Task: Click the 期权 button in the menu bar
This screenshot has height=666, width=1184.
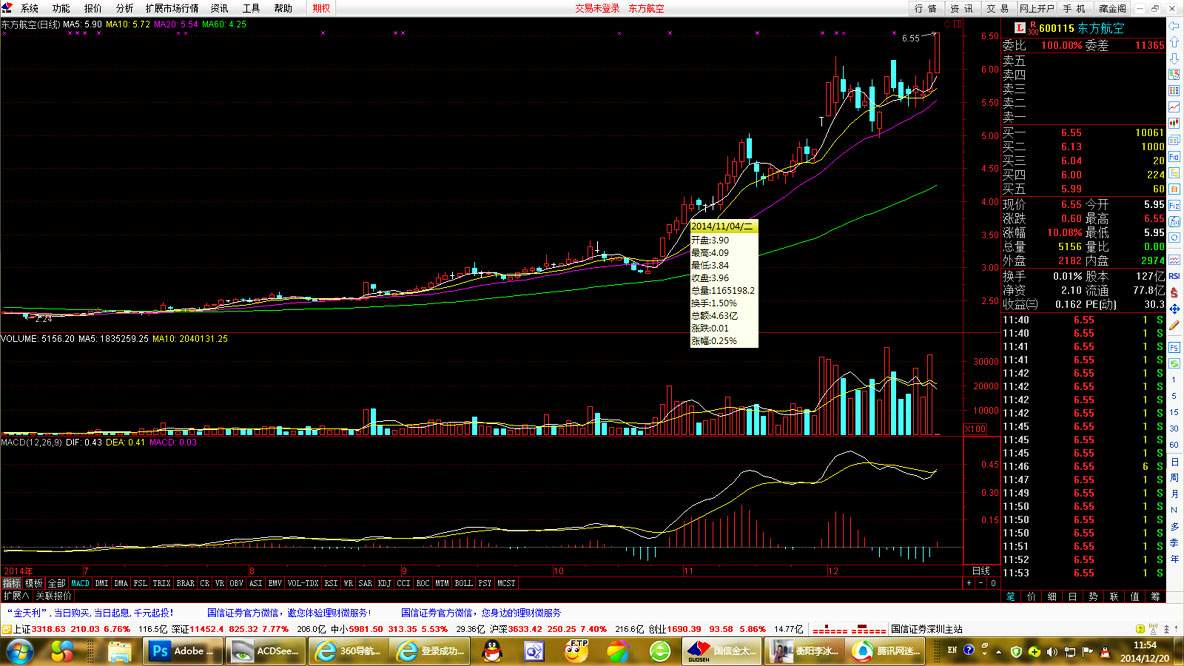Action: (x=321, y=8)
